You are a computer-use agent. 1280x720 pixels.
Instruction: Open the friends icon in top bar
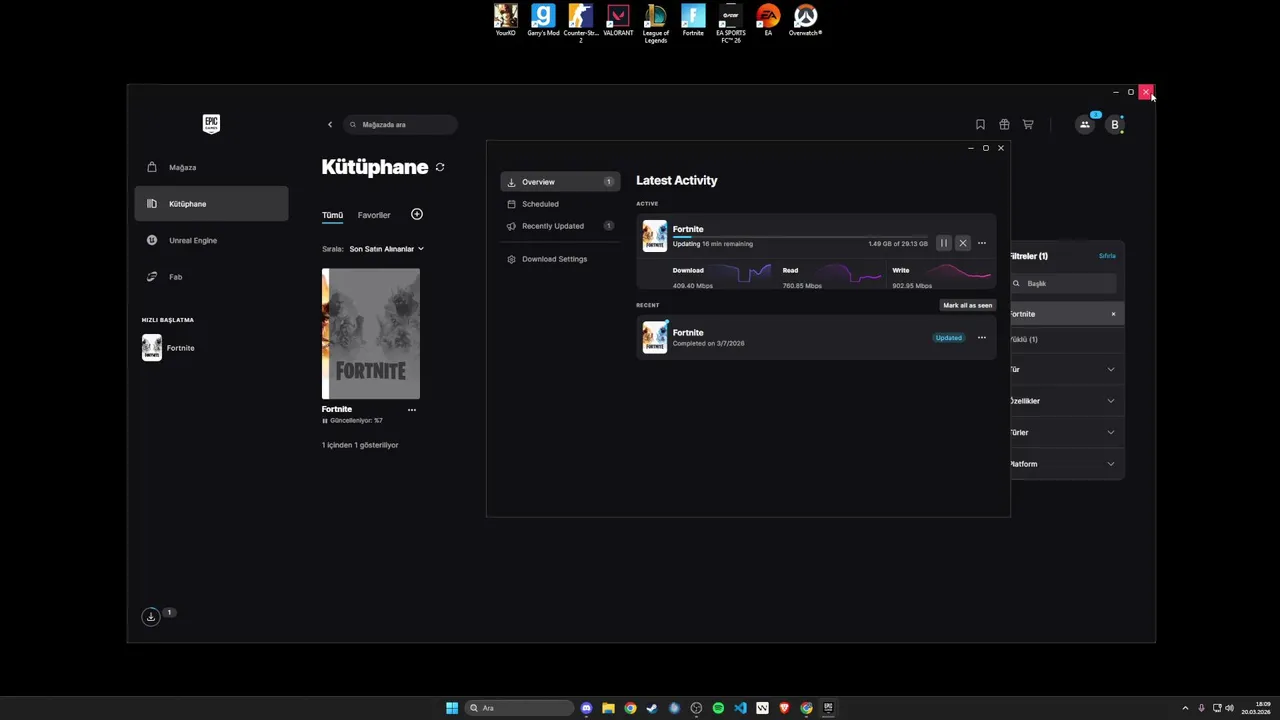1085,125
